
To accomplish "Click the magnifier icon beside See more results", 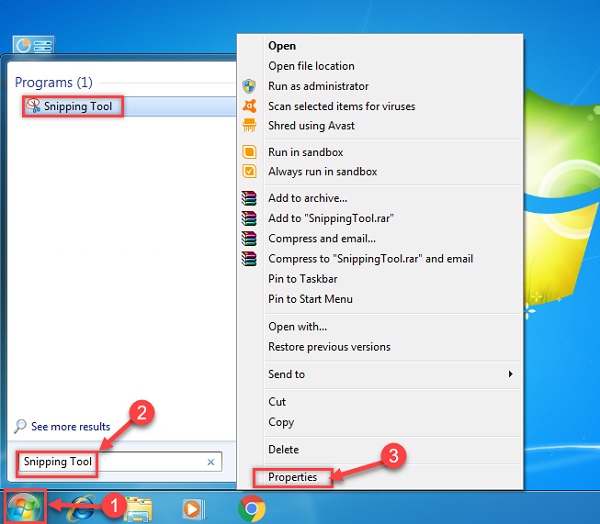I will pyautogui.click(x=20, y=427).
